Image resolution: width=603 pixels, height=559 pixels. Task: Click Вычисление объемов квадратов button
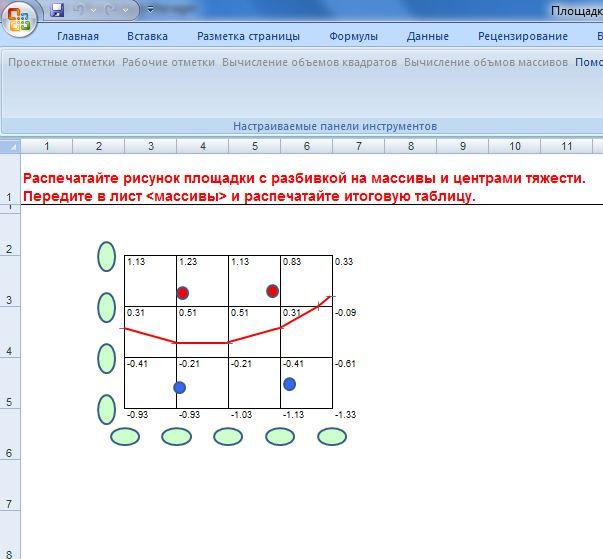(309, 62)
